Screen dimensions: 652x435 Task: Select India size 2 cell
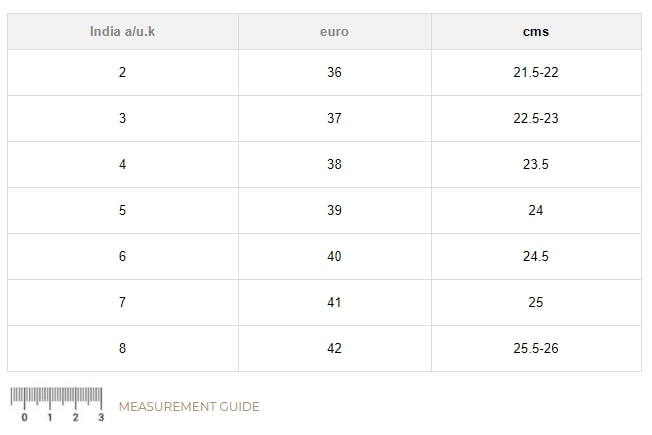[x=123, y=72]
